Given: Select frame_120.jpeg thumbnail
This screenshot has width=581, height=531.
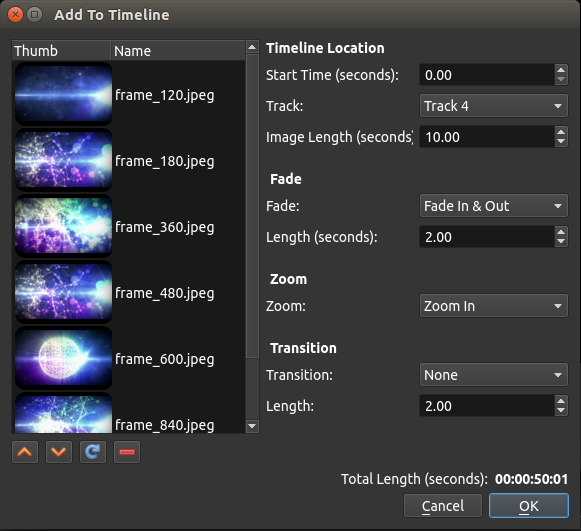Looking at the screenshot, I should tap(63, 94).
